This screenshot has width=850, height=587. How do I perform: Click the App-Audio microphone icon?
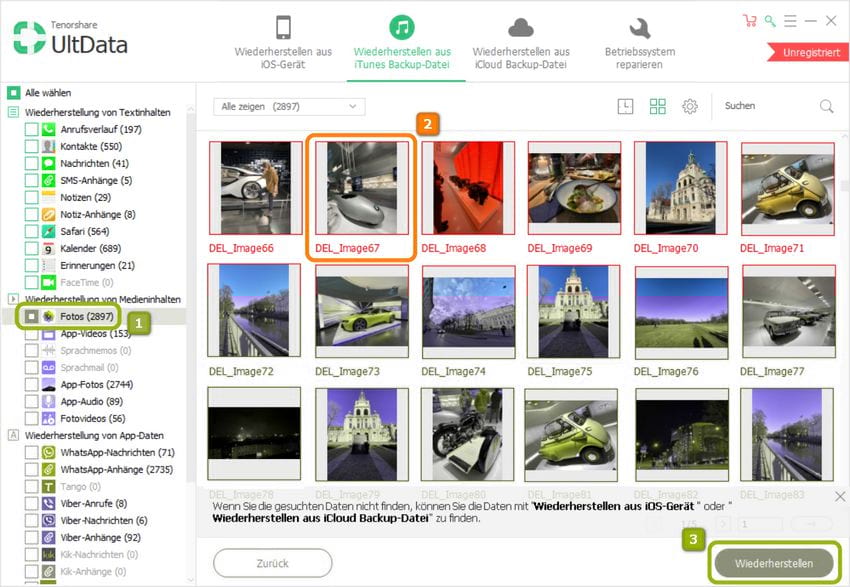click(x=49, y=402)
